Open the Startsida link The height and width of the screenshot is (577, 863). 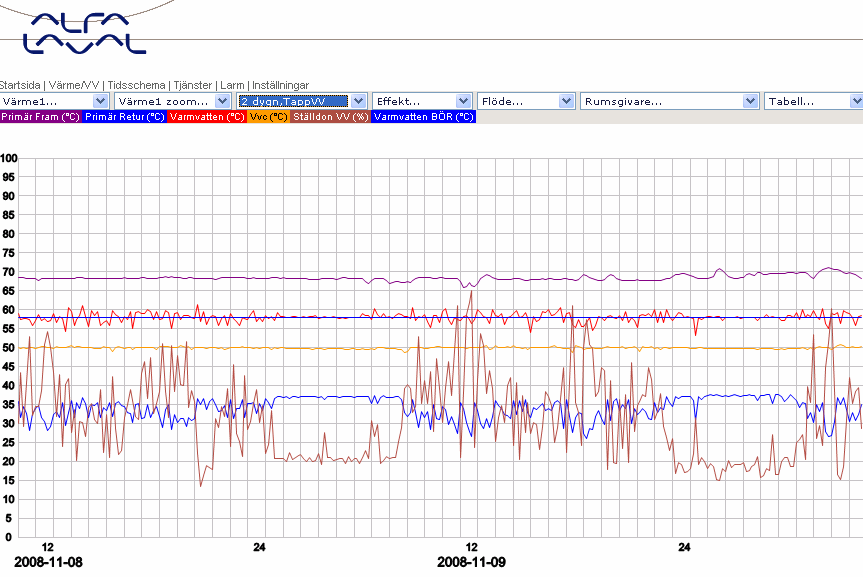point(20,85)
